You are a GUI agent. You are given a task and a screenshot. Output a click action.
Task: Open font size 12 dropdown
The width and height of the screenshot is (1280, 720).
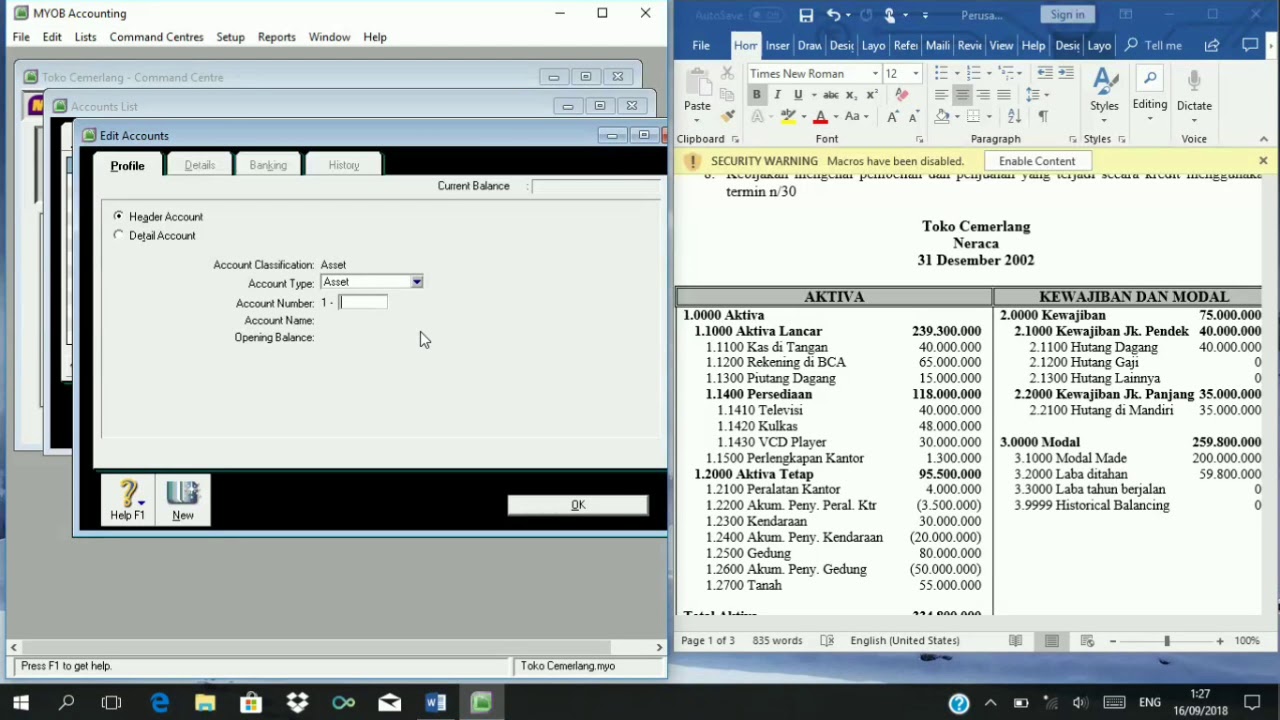915,74
